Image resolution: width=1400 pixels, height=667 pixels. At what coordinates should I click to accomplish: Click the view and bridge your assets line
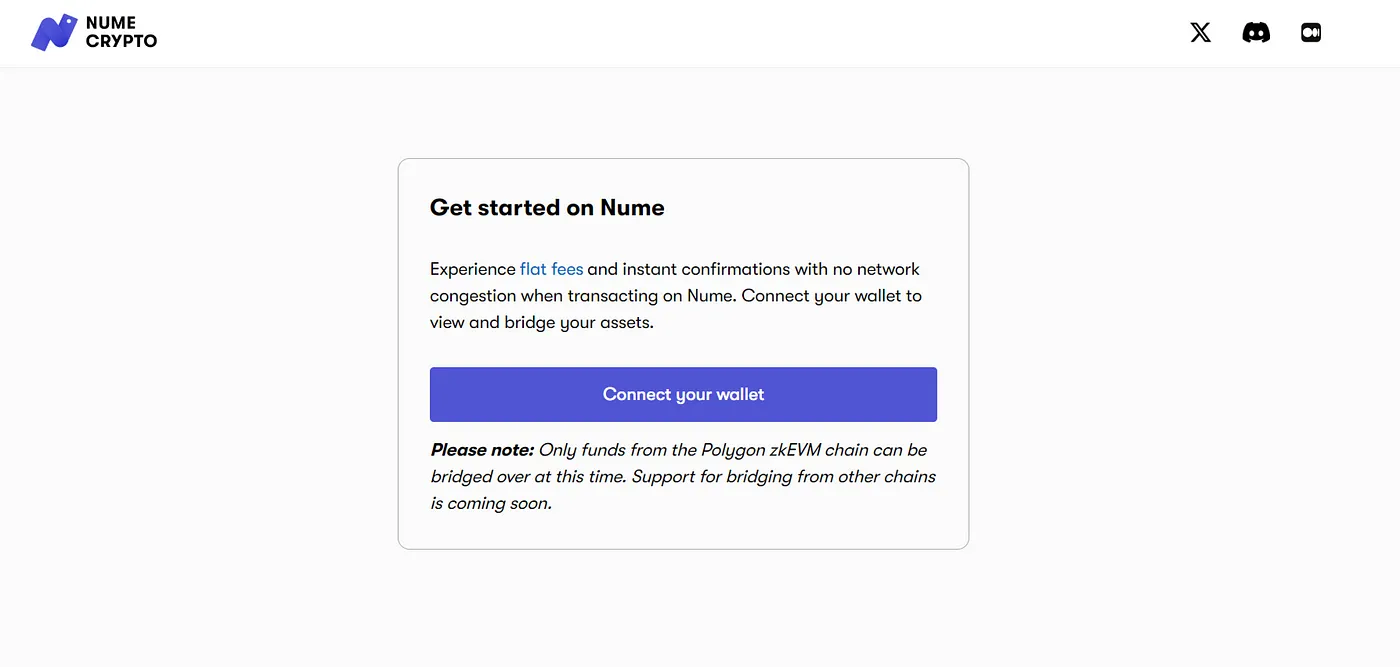(541, 323)
